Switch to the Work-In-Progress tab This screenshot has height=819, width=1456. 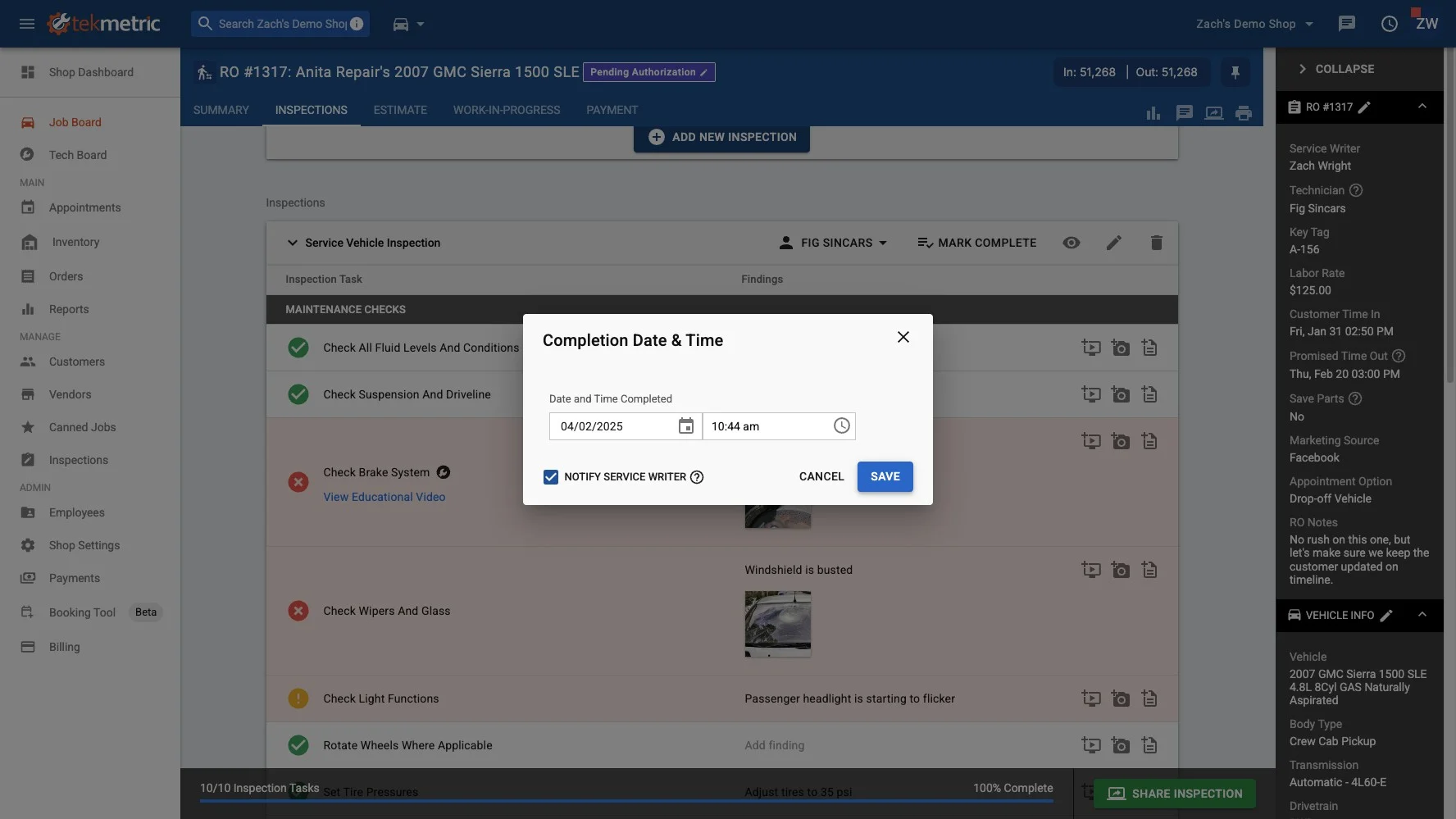507,110
